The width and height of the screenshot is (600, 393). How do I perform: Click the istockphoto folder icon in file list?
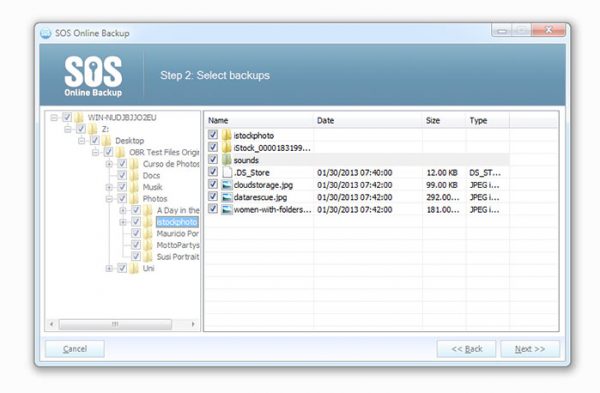click(x=227, y=135)
